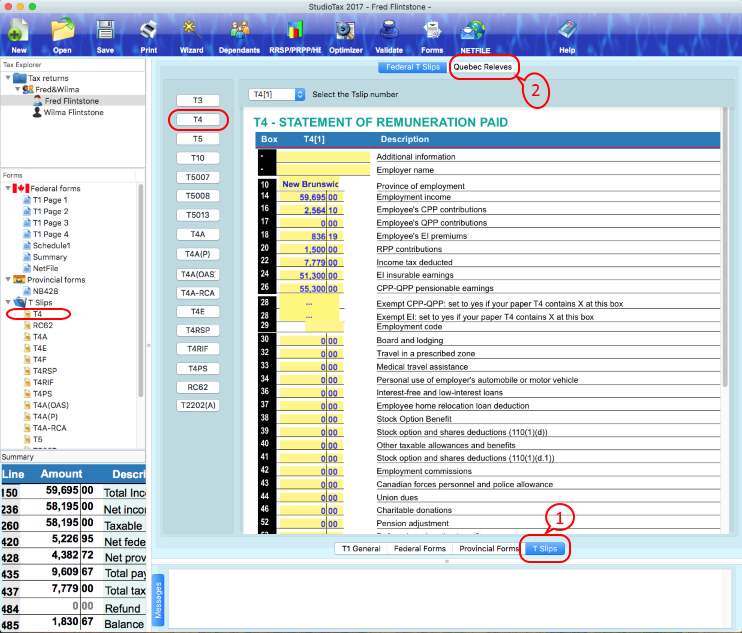Switch to the Quebec Releves tab
Viewport: 742px width, 633px height.
(x=483, y=67)
